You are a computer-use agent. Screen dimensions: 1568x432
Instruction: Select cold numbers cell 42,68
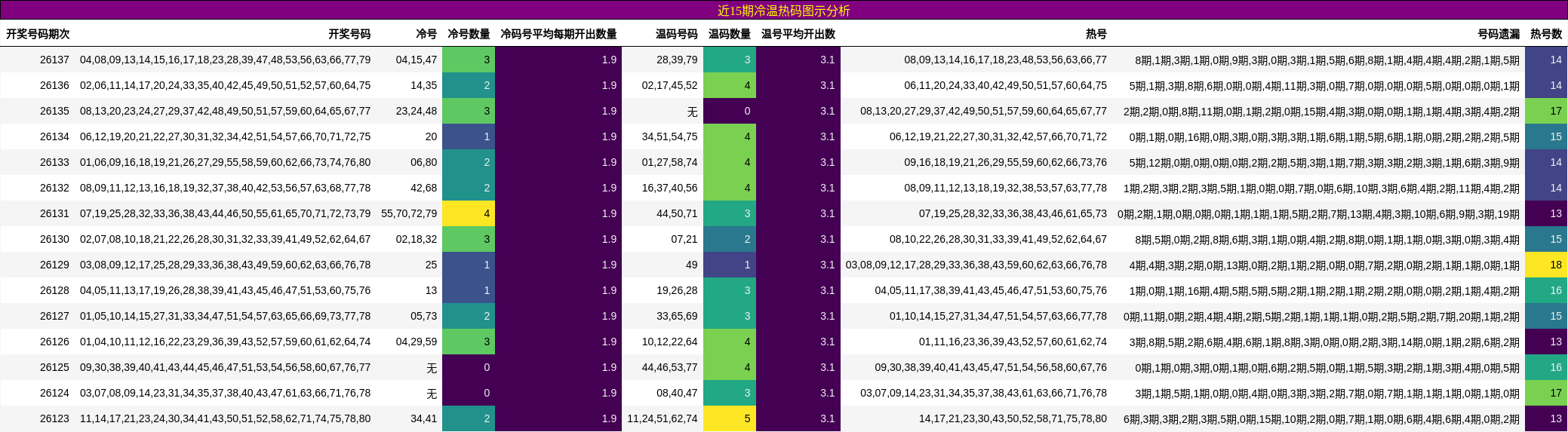click(423, 188)
